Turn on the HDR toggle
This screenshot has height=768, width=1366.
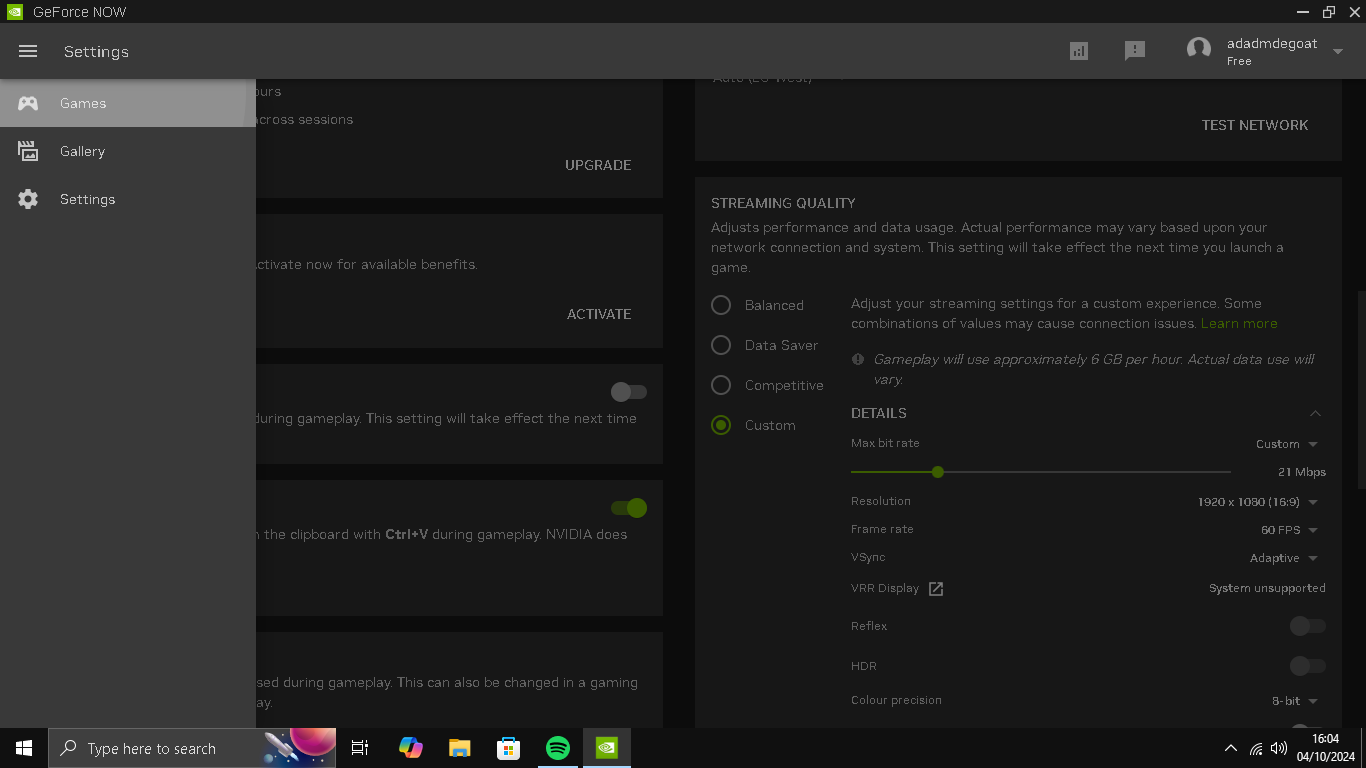pyautogui.click(x=1307, y=666)
